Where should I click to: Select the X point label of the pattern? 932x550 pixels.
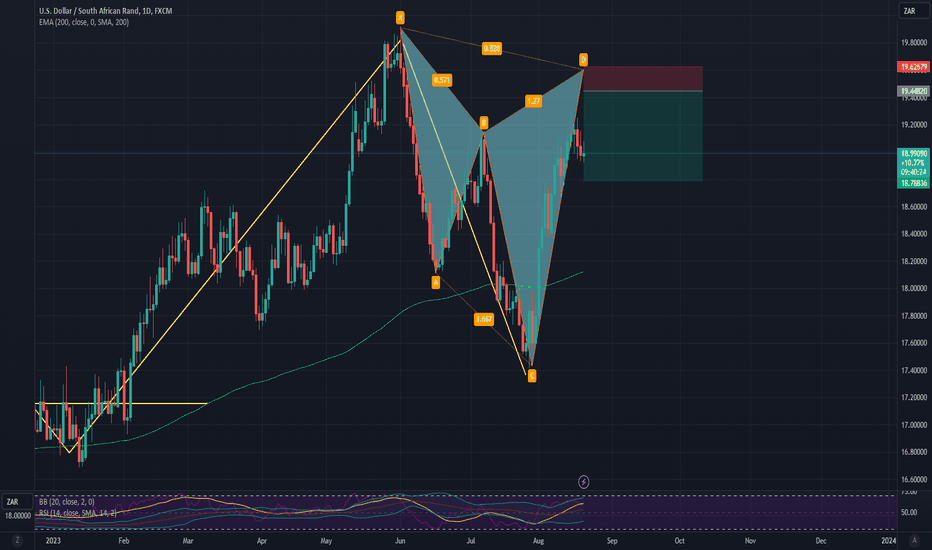click(x=401, y=17)
